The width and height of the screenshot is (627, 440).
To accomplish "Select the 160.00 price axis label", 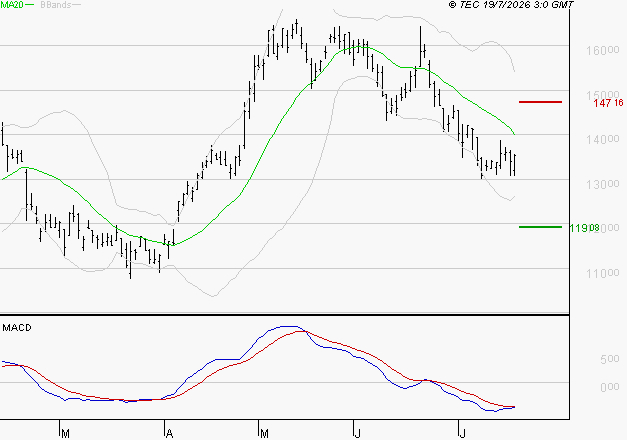I will pyautogui.click(x=603, y=50).
